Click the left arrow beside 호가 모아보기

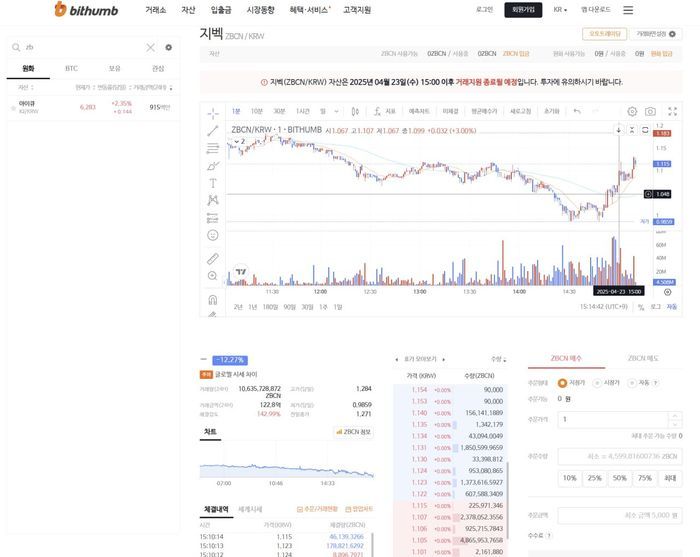click(x=396, y=359)
